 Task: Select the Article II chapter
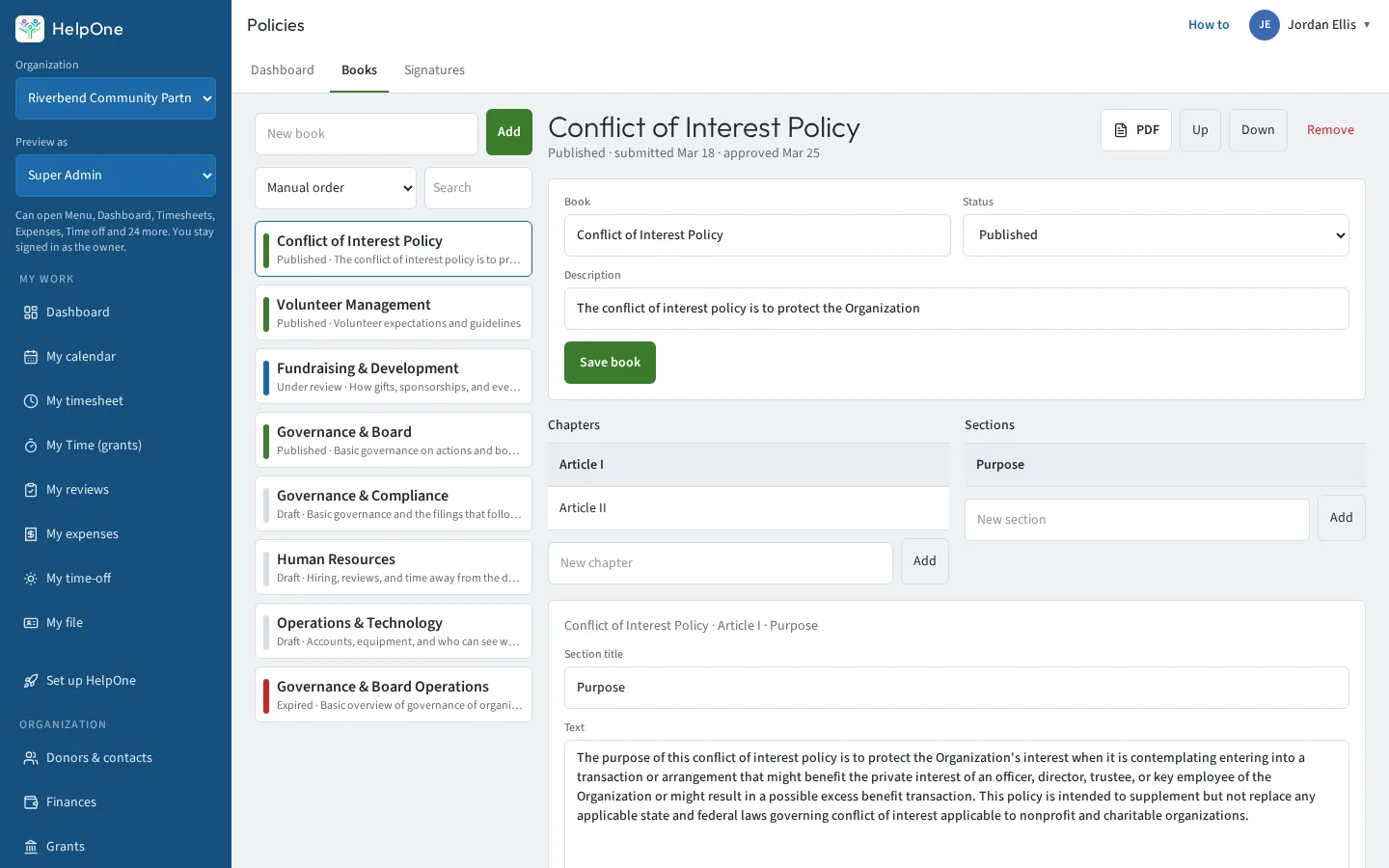(749, 508)
